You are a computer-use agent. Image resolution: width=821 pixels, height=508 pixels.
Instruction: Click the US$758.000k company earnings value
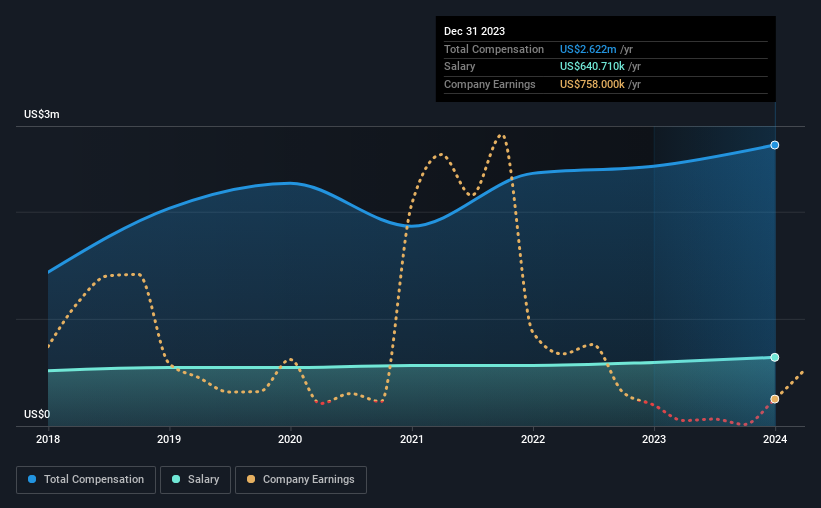[592, 84]
